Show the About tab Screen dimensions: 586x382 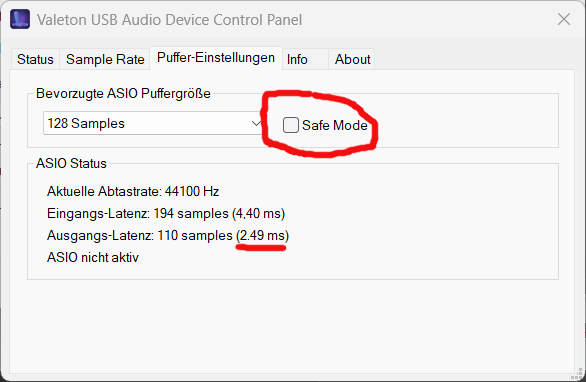[352, 59]
